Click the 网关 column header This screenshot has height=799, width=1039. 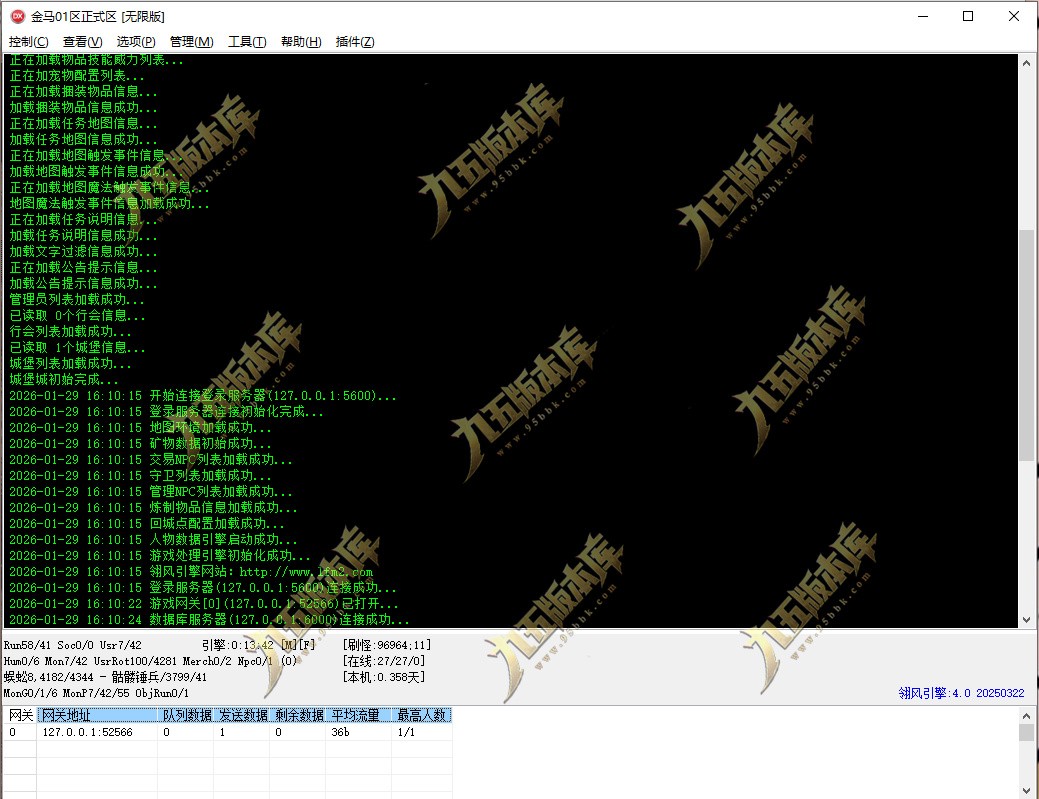[x=21, y=716]
